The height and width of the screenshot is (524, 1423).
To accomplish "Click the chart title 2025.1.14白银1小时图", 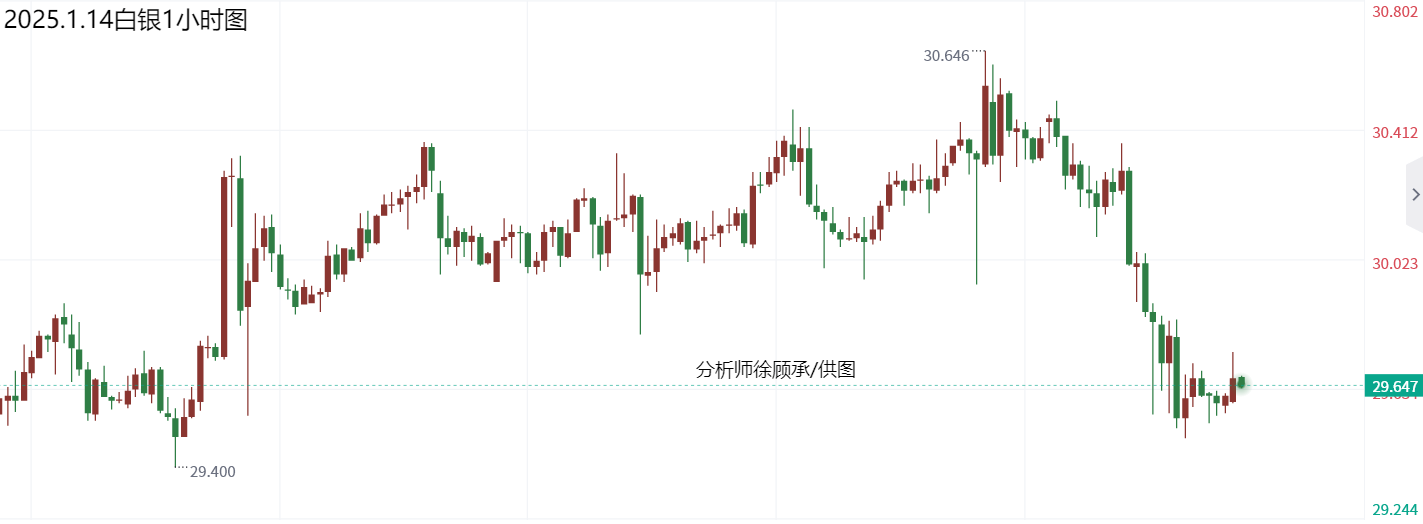I will tap(126, 19).
